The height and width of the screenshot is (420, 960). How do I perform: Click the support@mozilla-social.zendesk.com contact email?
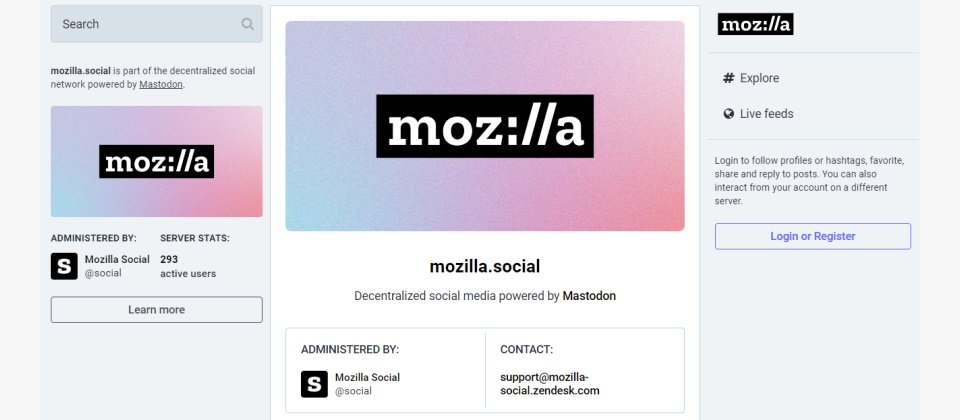(550, 384)
